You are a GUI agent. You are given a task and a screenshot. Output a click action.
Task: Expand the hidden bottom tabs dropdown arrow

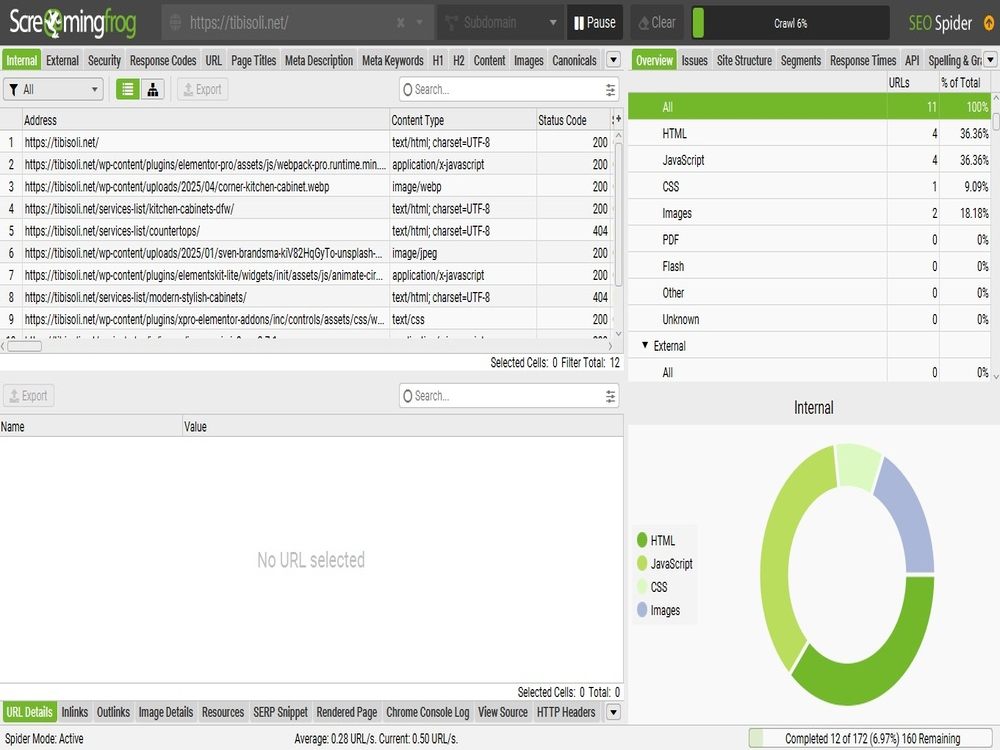[x=613, y=712]
